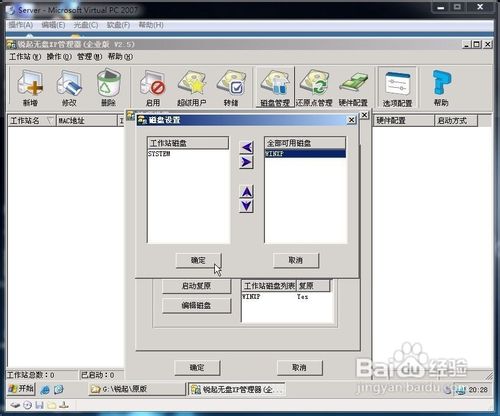
Task: Click the 新增 (add workstation) toolbar icon
Action: (x=30, y=87)
